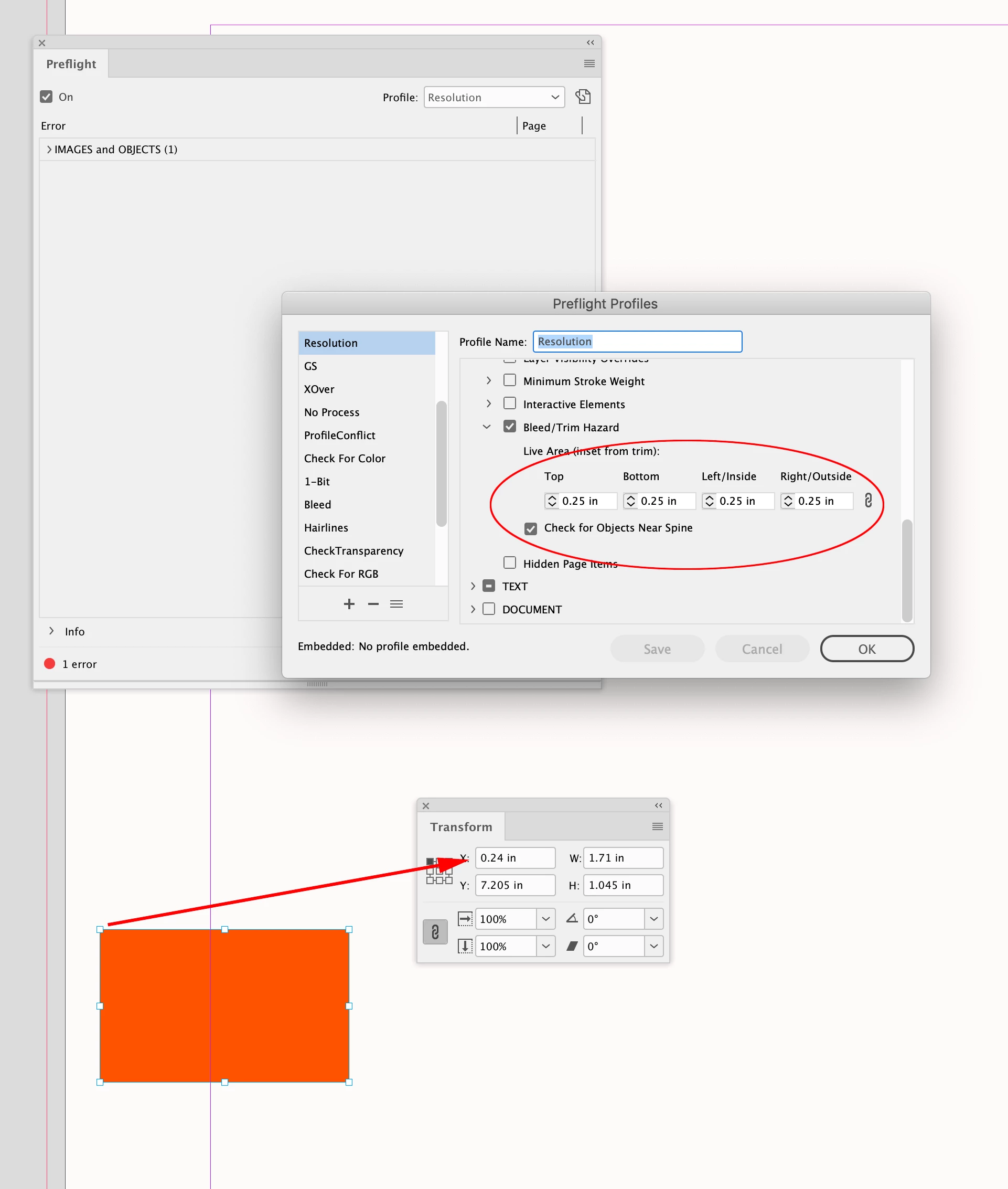Viewport: 1008px width, 1189px height.
Task: Click the X position input field
Action: click(x=515, y=857)
